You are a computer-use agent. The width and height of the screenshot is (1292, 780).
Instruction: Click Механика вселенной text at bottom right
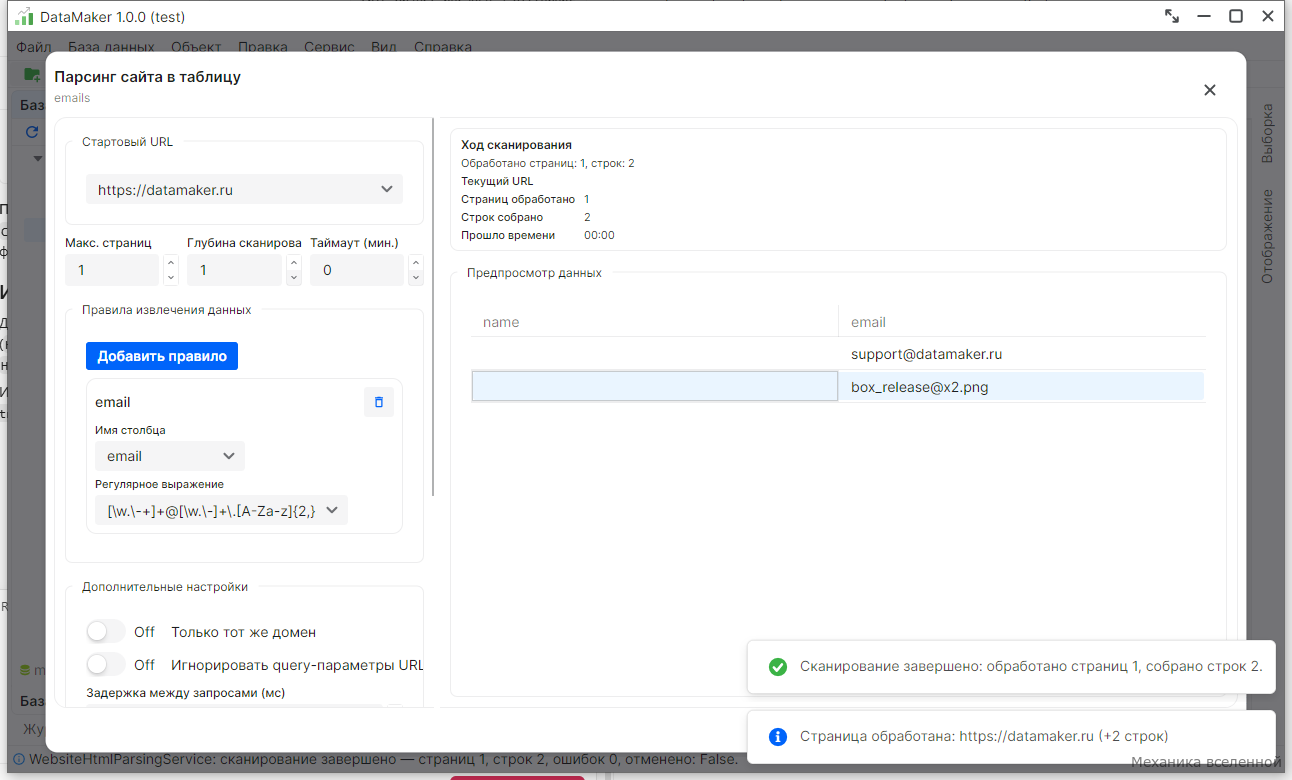[1206, 762]
